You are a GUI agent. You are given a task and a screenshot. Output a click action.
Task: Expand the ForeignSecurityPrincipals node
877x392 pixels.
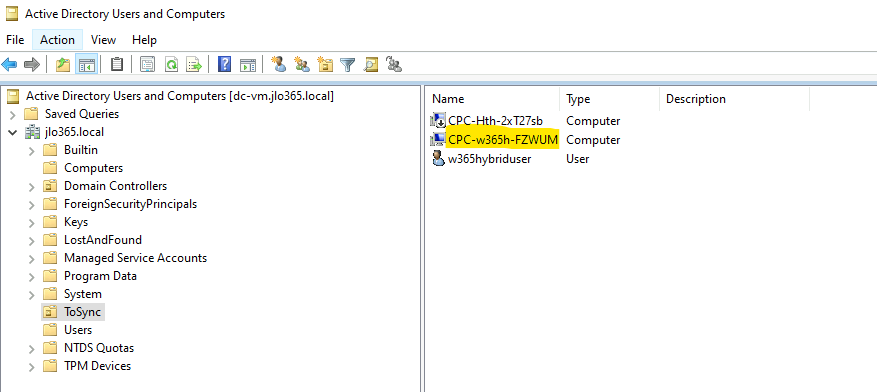(32, 204)
